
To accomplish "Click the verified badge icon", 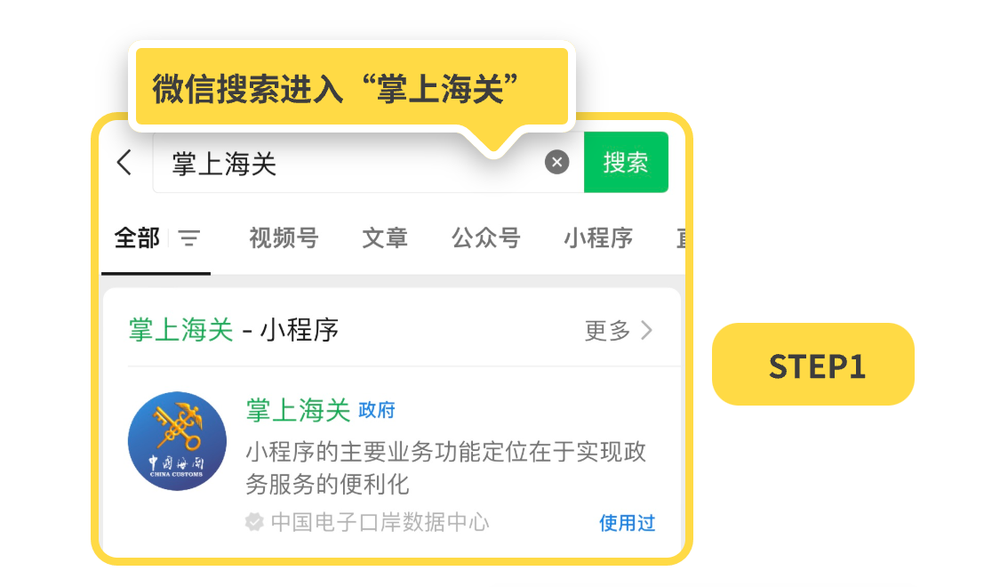I will tap(255, 522).
